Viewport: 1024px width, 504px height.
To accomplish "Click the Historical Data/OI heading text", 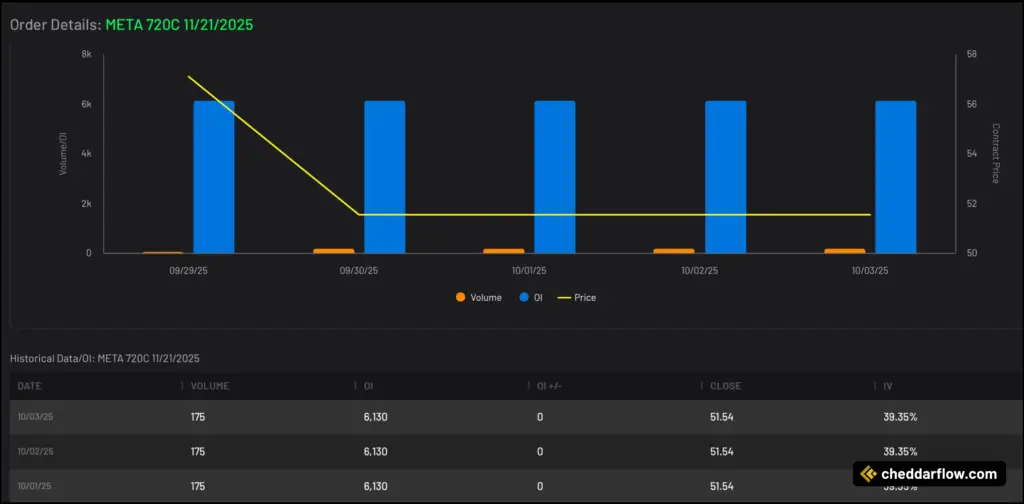I will pyautogui.click(x=104, y=358).
